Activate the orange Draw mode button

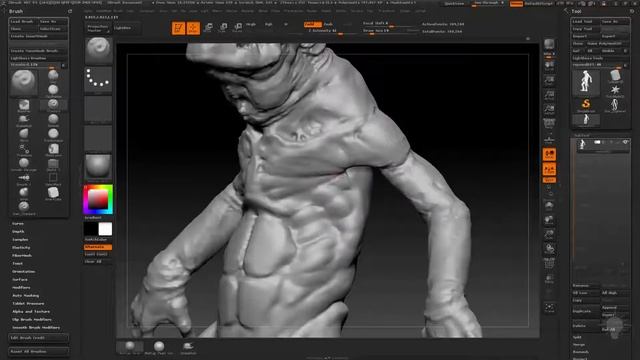click(193, 28)
